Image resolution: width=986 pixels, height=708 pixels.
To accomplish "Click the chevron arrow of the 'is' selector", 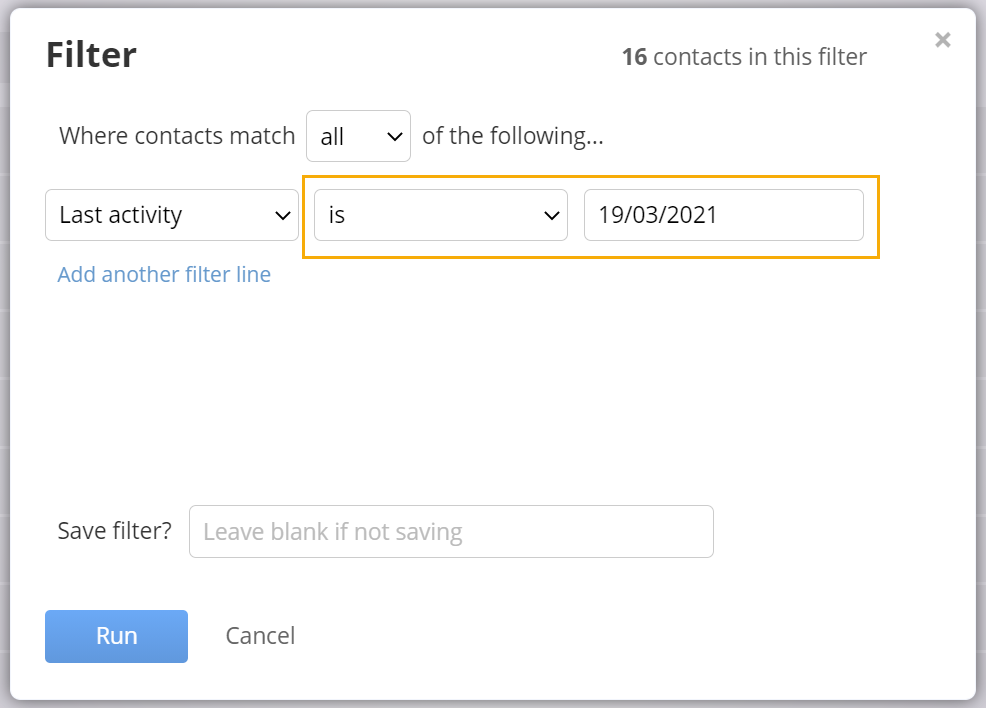I will pyautogui.click(x=551, y=216).
